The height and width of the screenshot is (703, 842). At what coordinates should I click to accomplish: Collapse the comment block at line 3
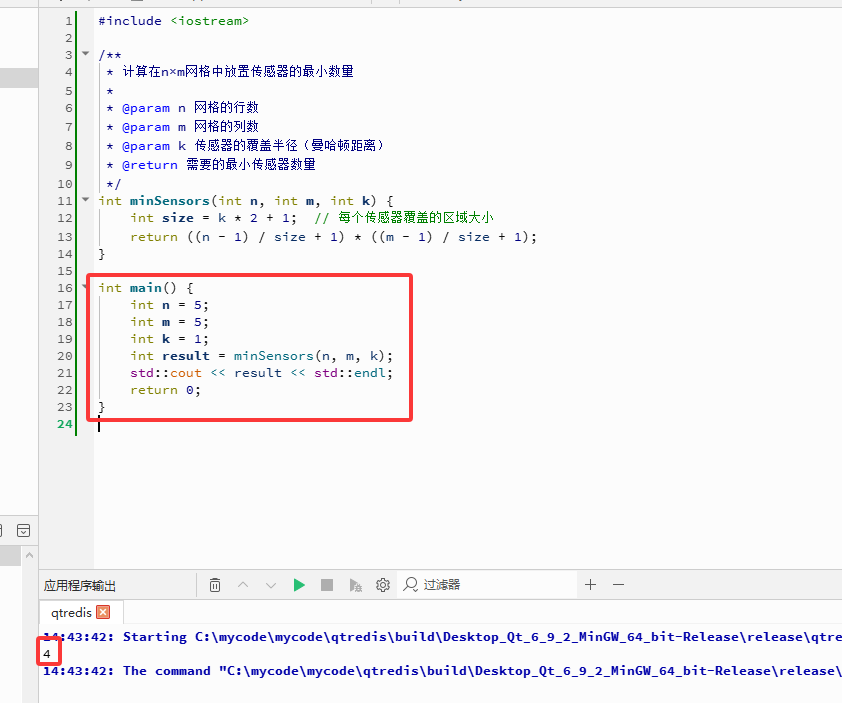[85, 53]
